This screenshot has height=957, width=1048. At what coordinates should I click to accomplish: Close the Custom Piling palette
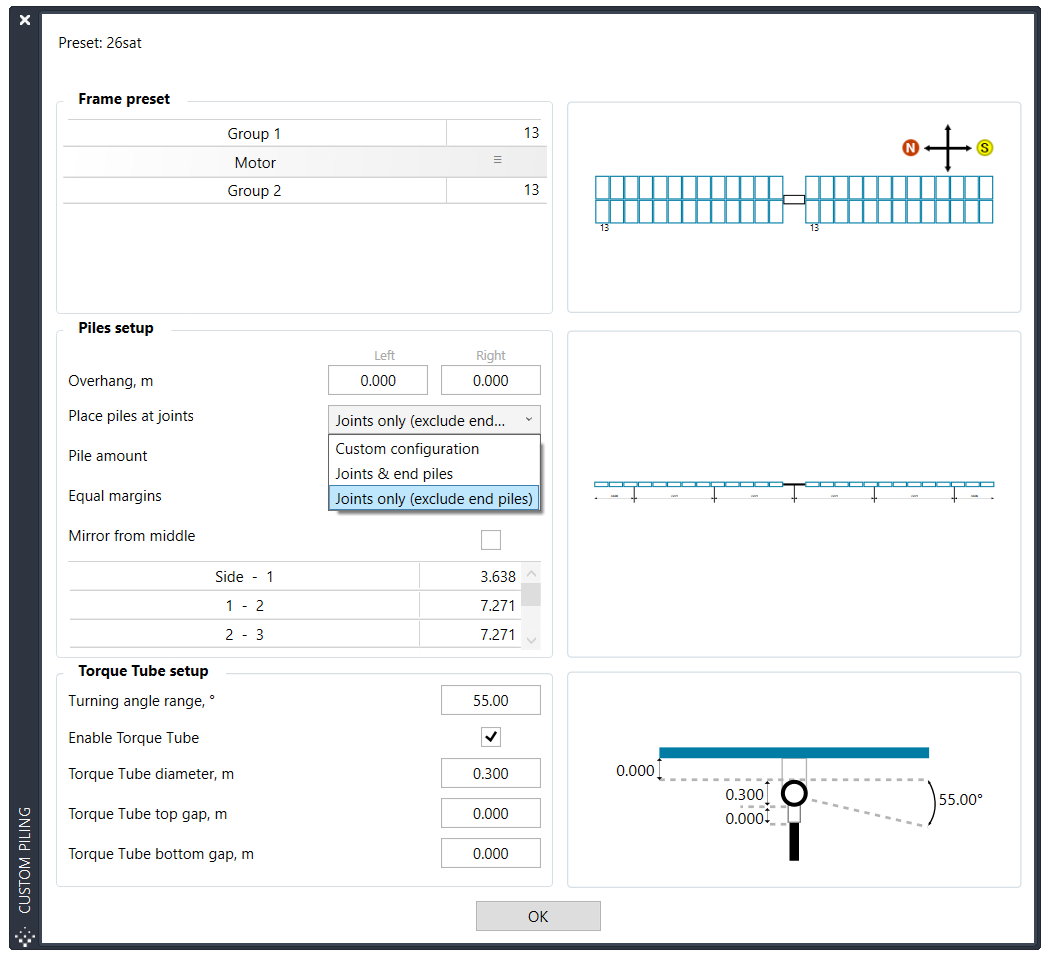tap(25, 20)
